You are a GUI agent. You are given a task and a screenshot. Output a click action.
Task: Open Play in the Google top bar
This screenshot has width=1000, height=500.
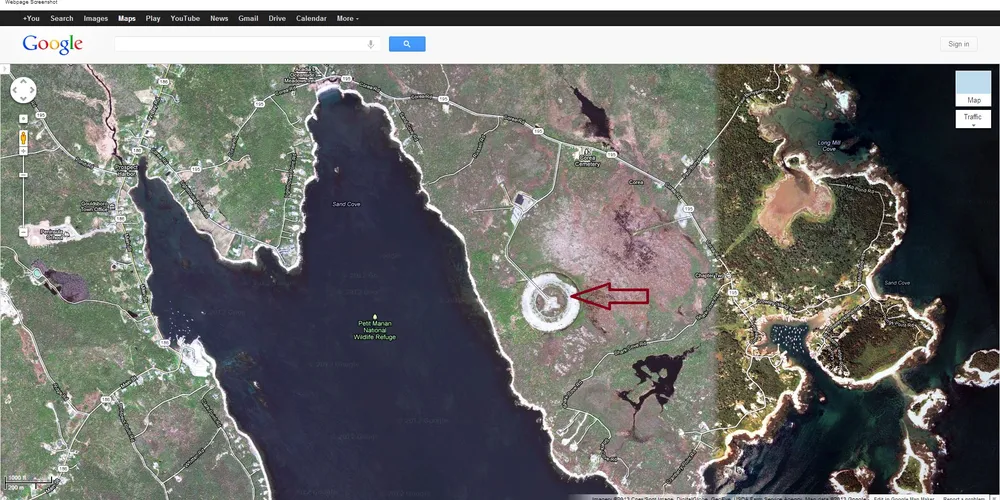[153, 18]
